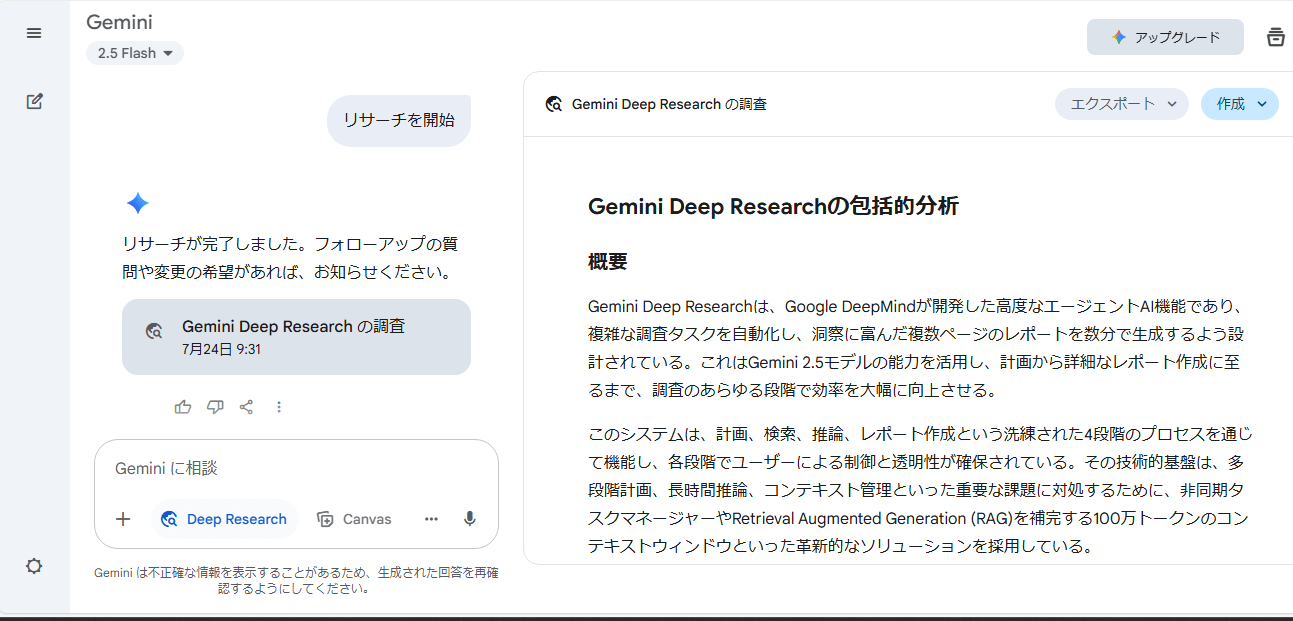Viewport: 1293px width, 621px height.
Task: Open the エクスポート dropdown
Action: pos(1121,104)
